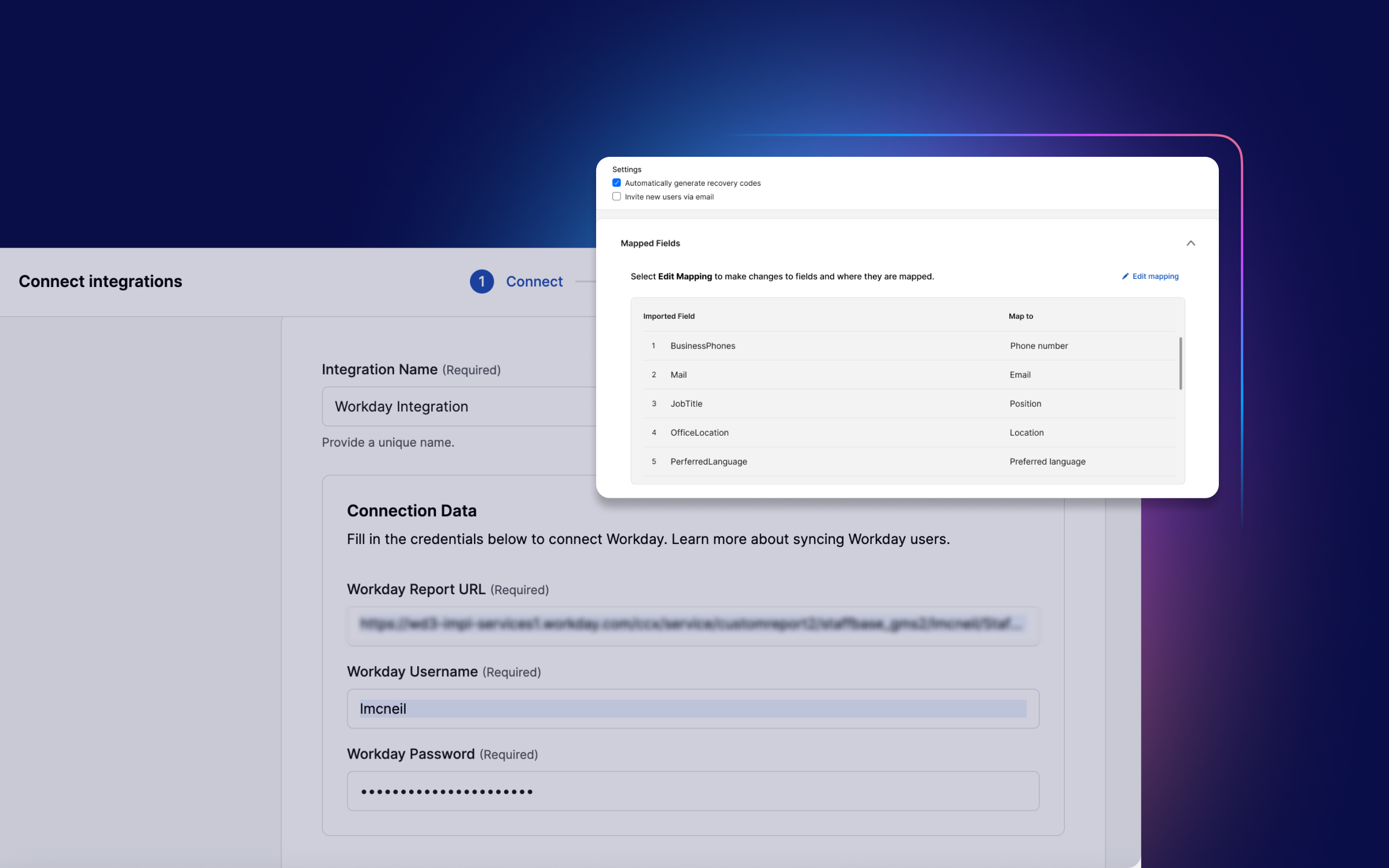
Task: Click the Settings label in panel
Action: coord(626,170)
